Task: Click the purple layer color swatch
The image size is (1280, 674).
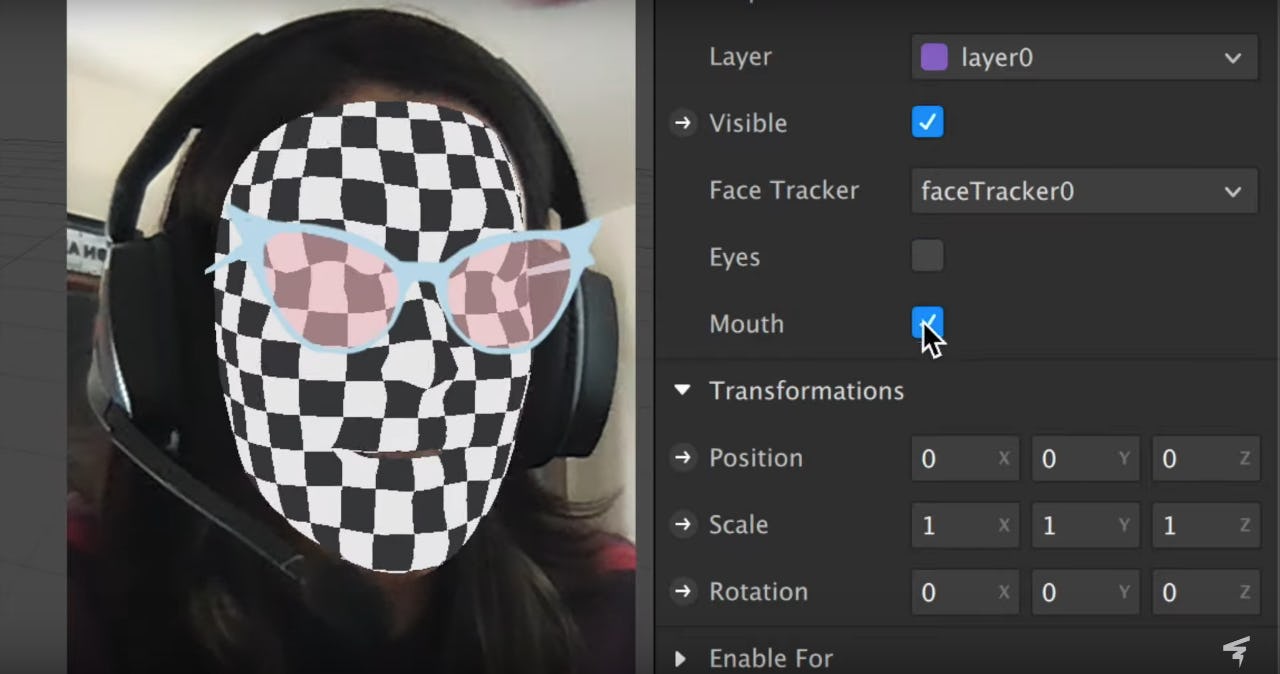Action: click(933, 57)
